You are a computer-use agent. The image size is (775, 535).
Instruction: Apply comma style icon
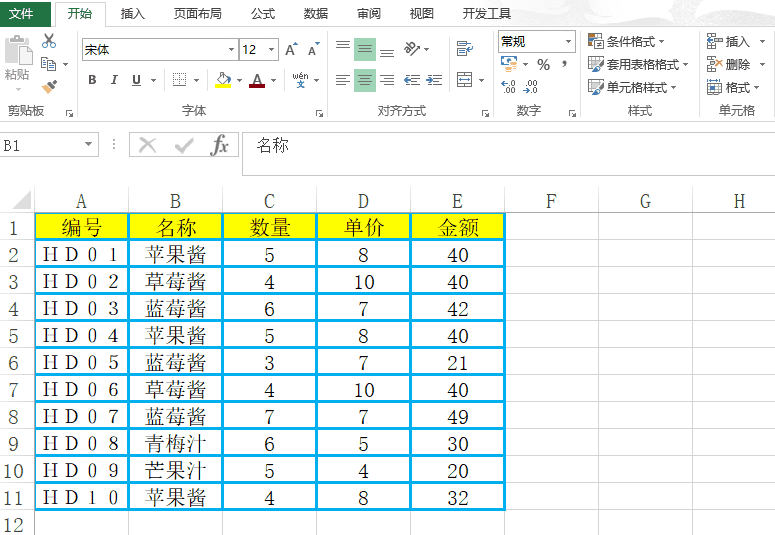pyautogui.click(x=564, y=64)
